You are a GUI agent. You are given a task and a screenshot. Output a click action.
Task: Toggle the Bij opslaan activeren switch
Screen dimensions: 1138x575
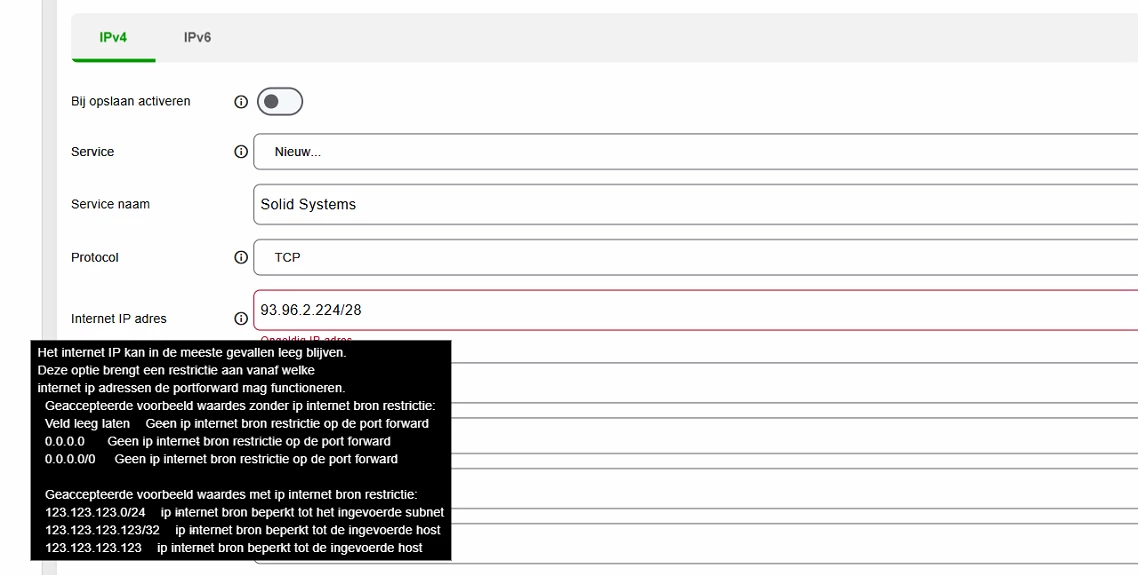(x=279, y=102)
